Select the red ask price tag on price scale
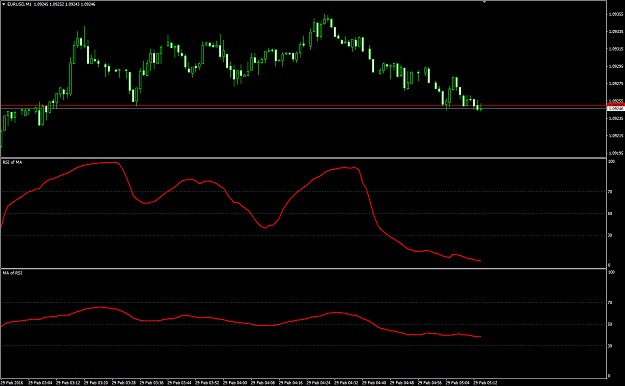625x386 pixels. click(x=616, y=105)
